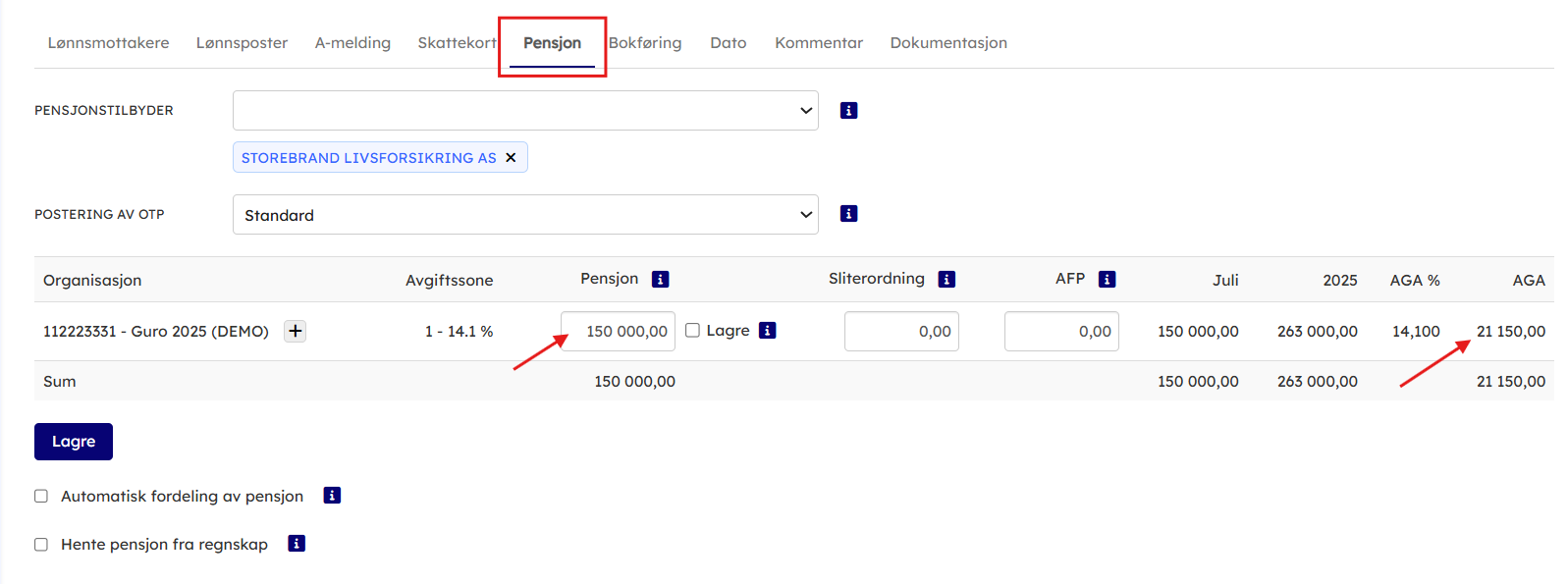Open info icon beside row Lagre checkbox
This screenshot has height=584, width=1568.
[768, 331]
